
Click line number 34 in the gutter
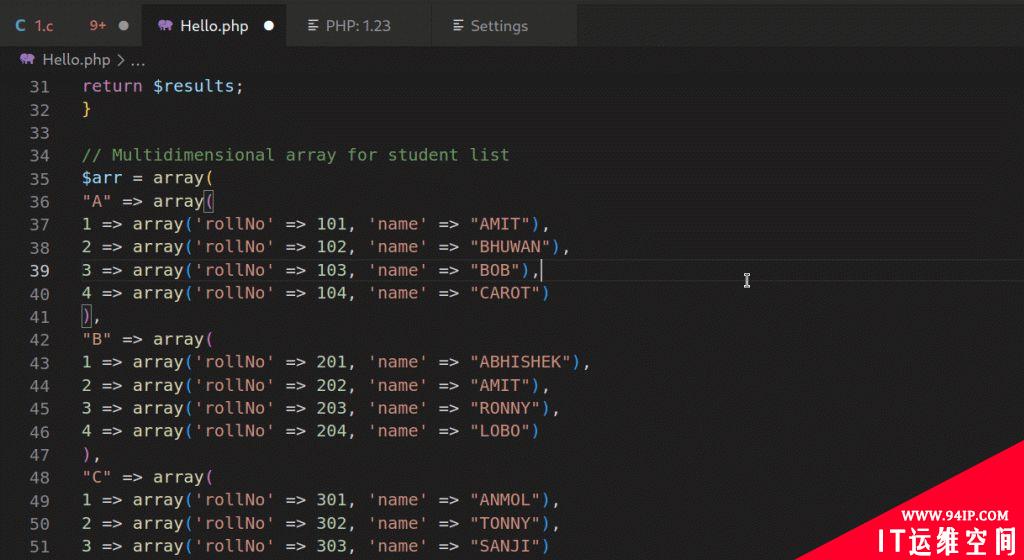click(39, 156)
